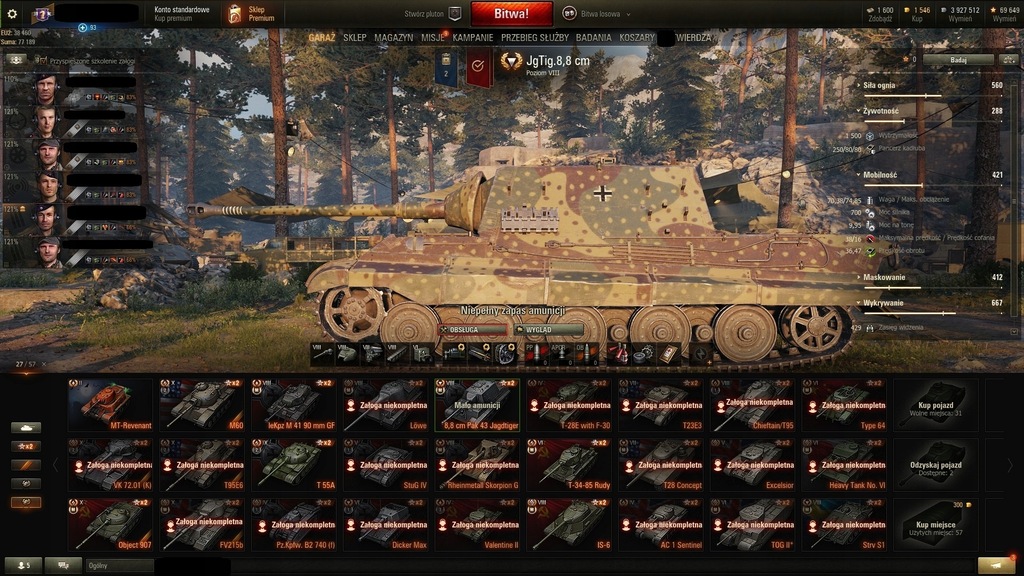Start battle with the Bitwa! button
Viewport: 1024px width, 576px height.
(511, 14)
